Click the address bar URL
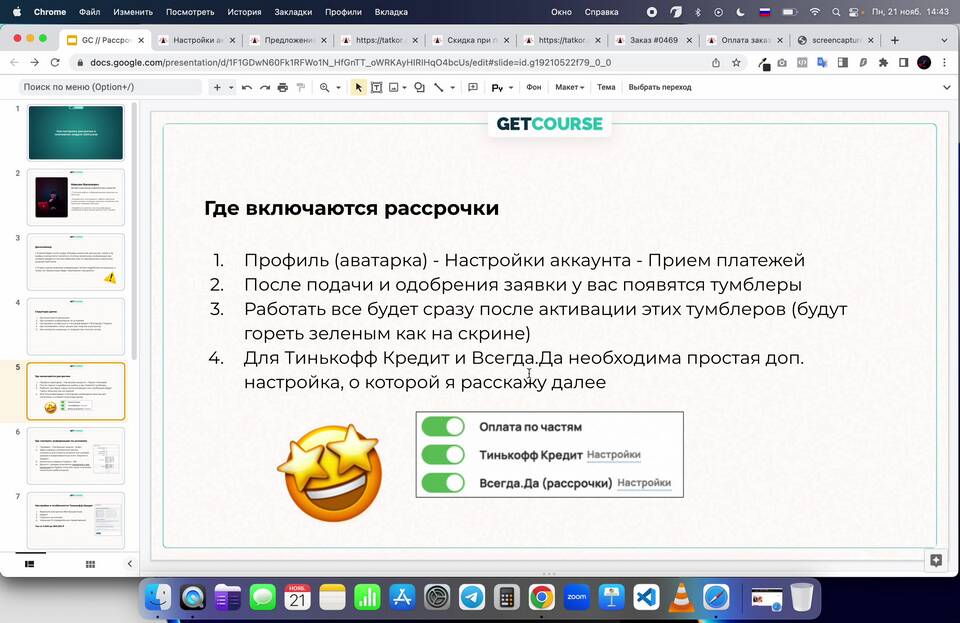Screen dimensions: 960x623 click(351, 62)
